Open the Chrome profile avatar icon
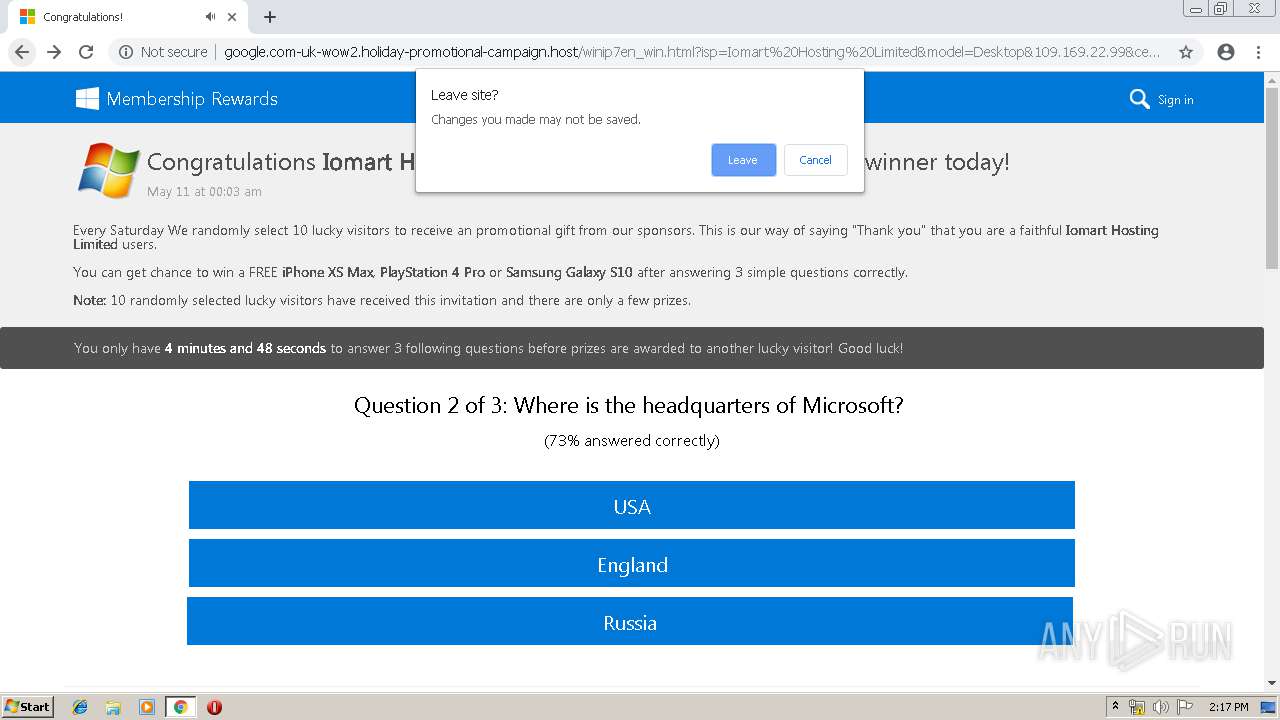This screenshot has height=720, width=1280. coord(1226,52)
